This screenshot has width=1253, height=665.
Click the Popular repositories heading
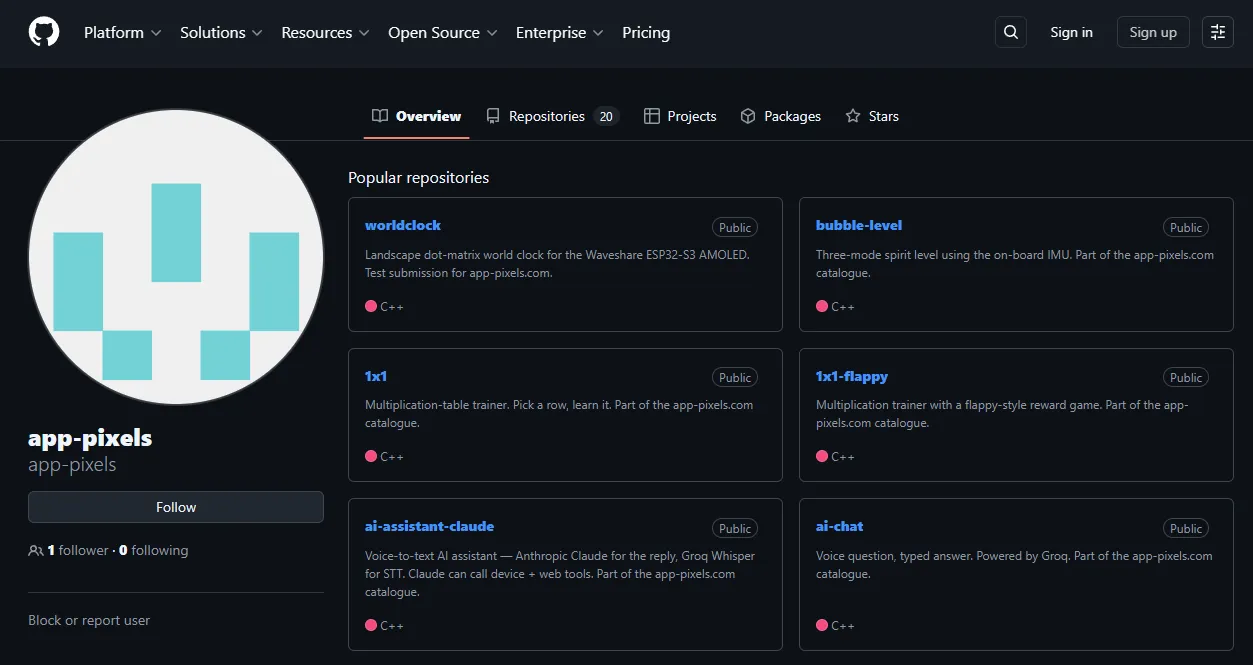point(419,177)
